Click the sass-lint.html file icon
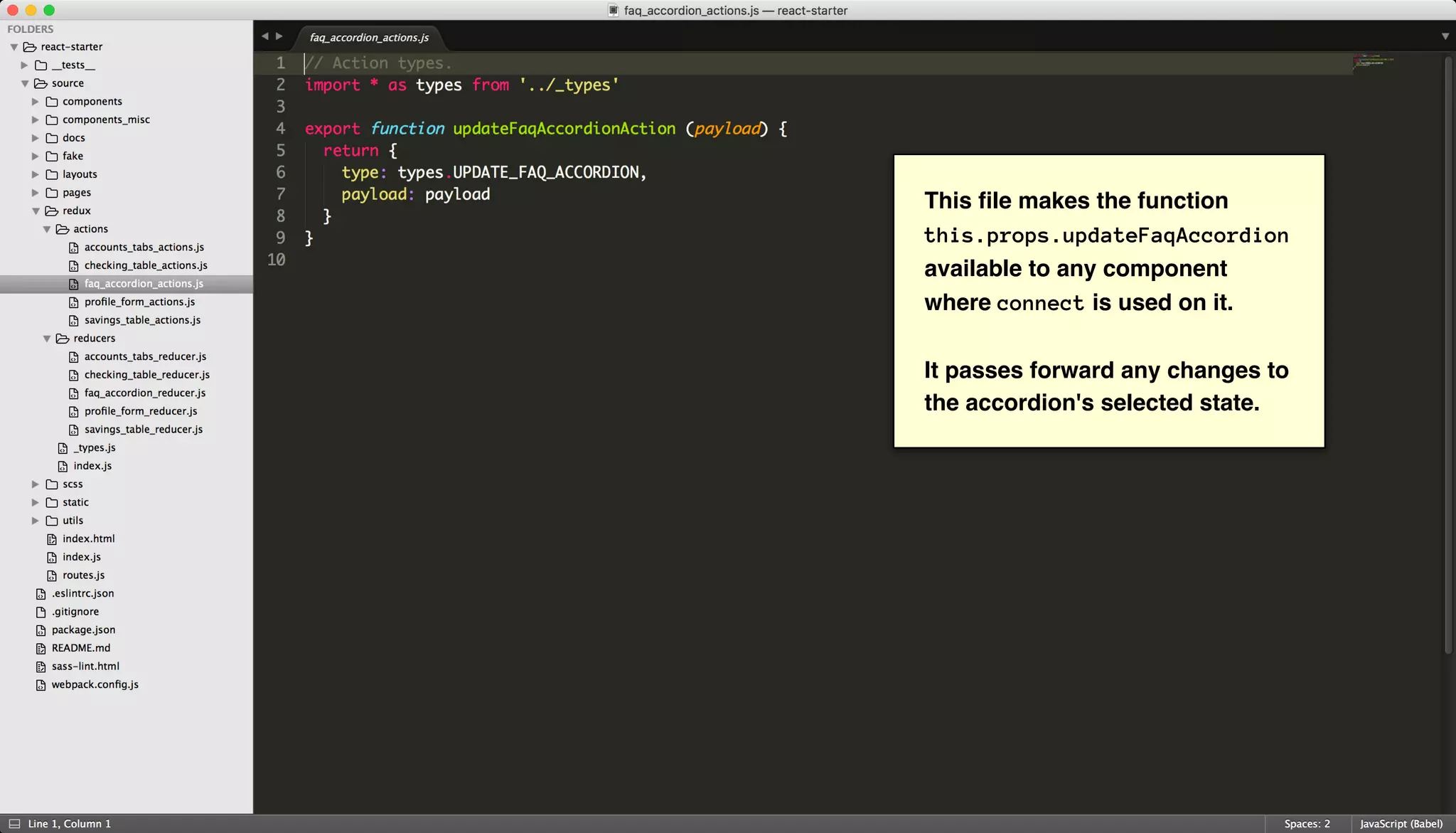The image size is (1456, 833). 41,667
